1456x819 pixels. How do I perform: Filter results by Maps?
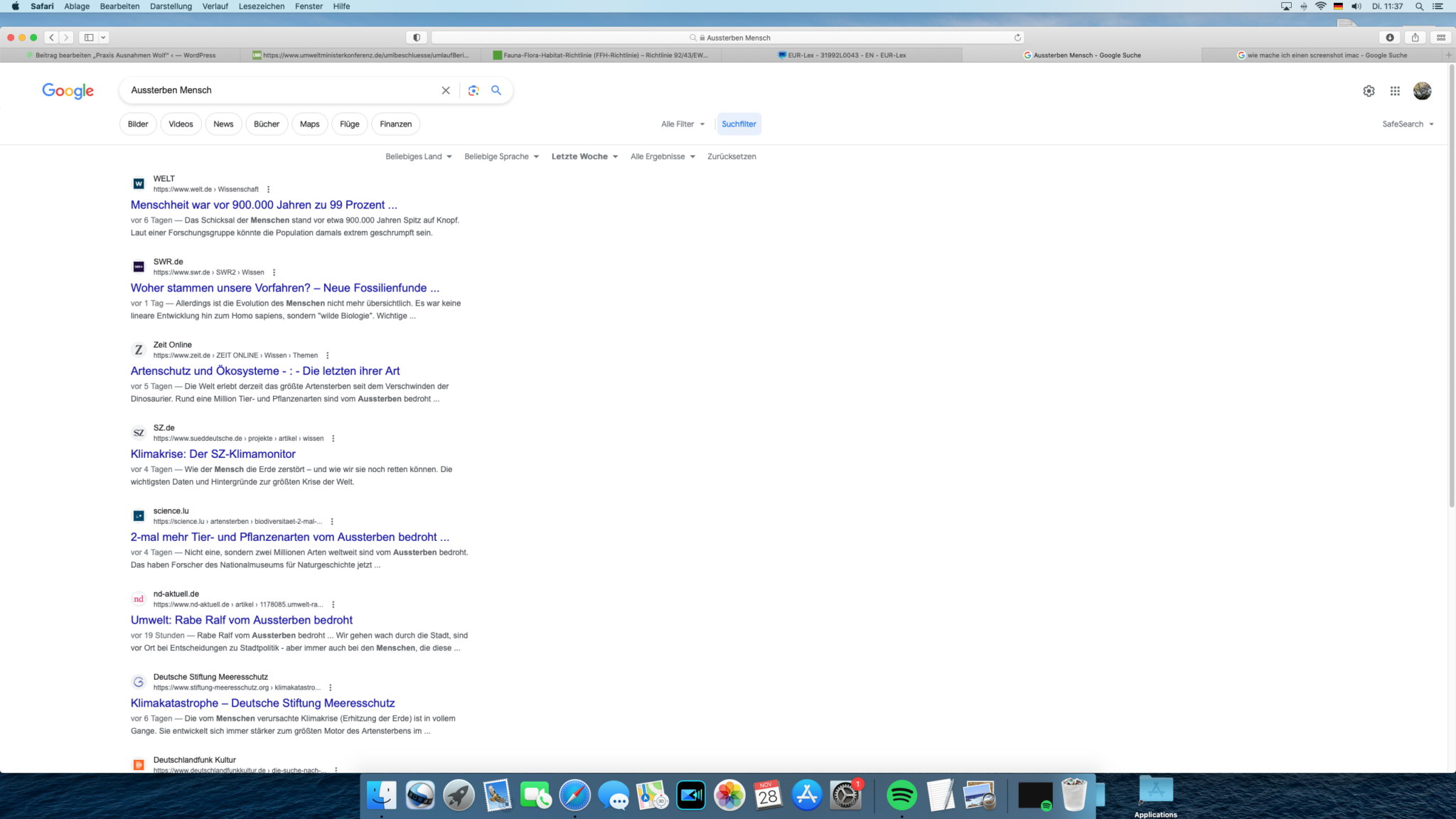[x=309, y=124]
